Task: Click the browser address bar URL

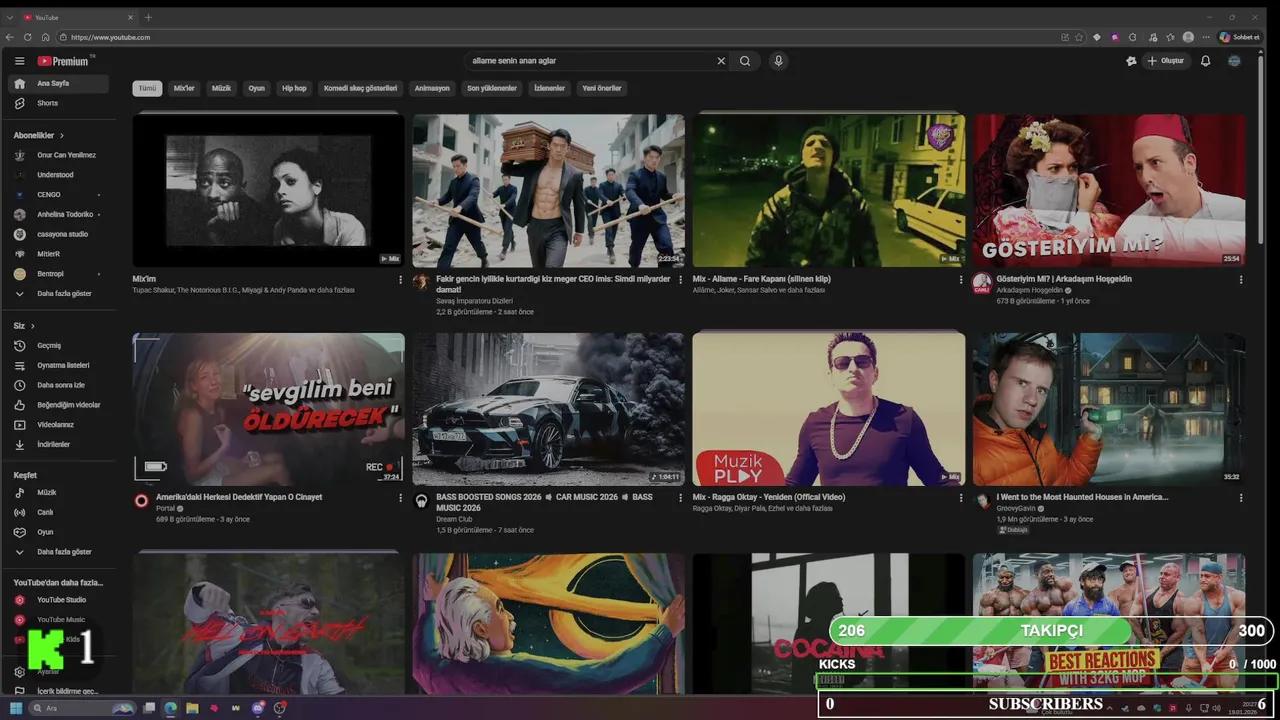Action: (x=110, y=37)
